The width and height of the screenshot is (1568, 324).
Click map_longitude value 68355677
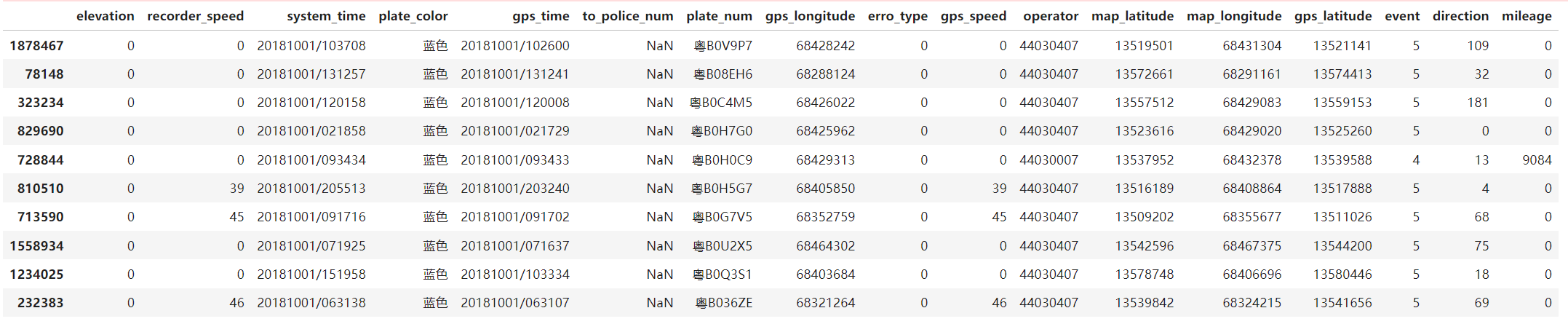pos(1251,217)
